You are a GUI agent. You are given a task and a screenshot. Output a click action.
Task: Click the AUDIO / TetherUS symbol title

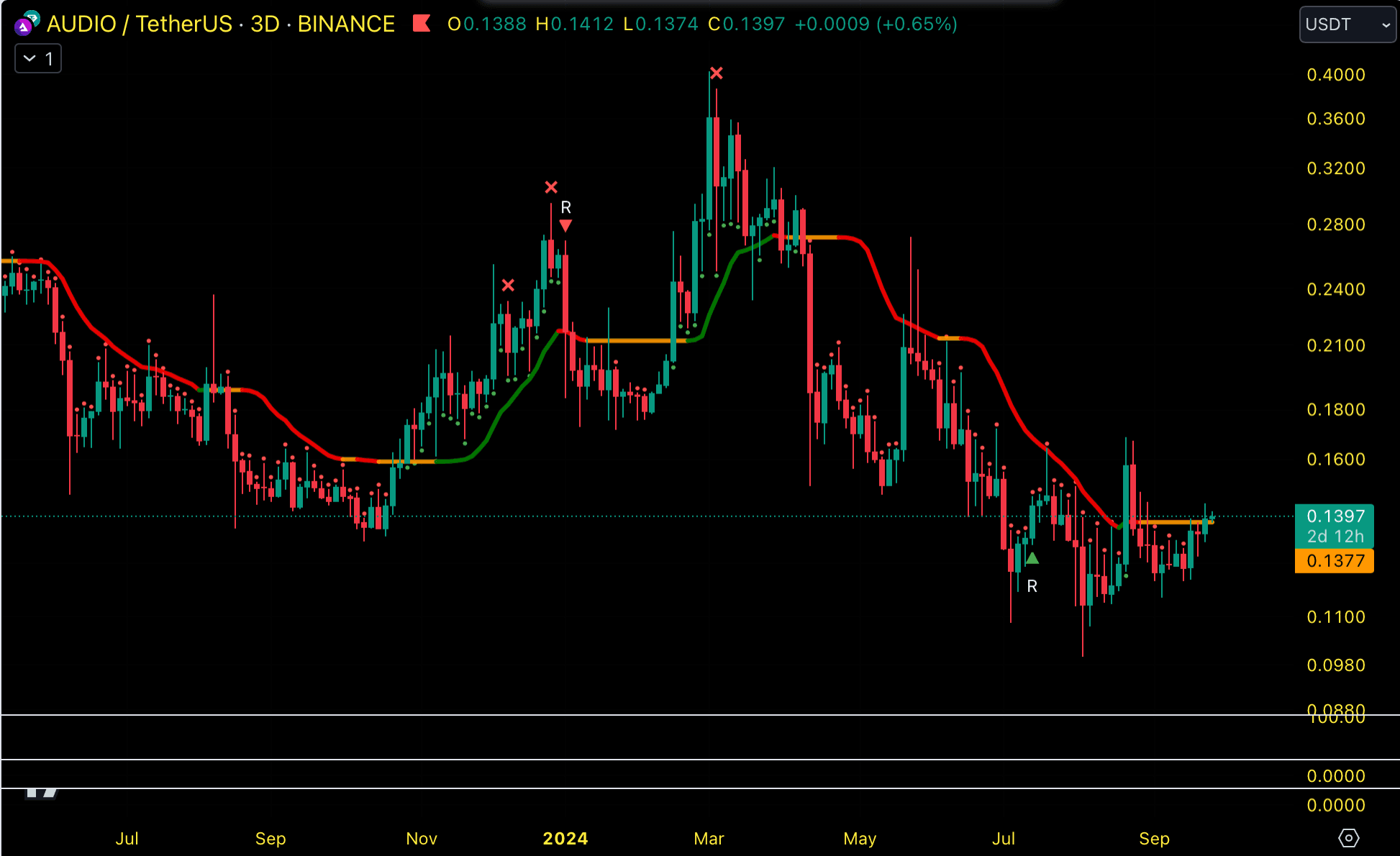(x=140, y=24)
